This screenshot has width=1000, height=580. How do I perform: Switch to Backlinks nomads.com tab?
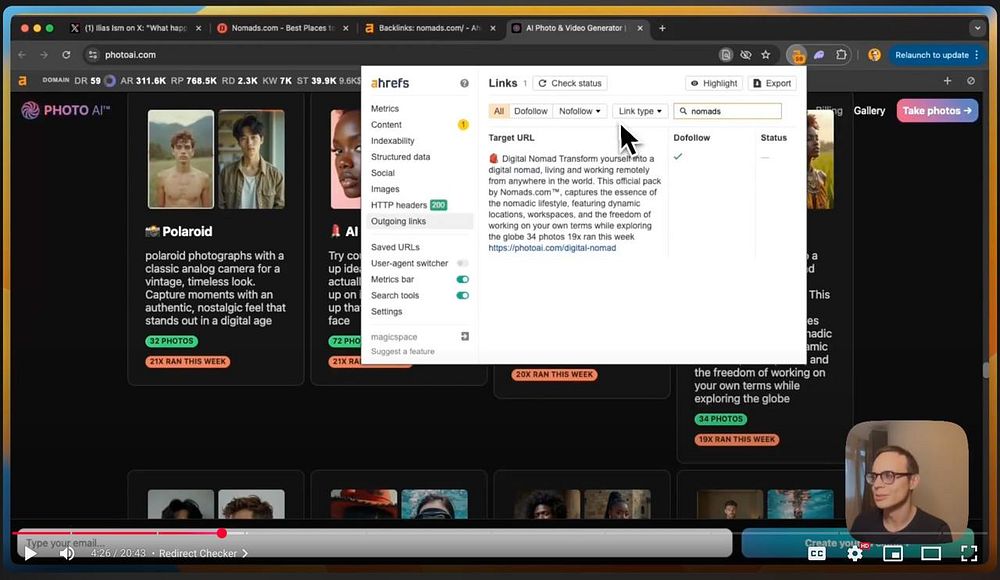[x=430, y=28]
